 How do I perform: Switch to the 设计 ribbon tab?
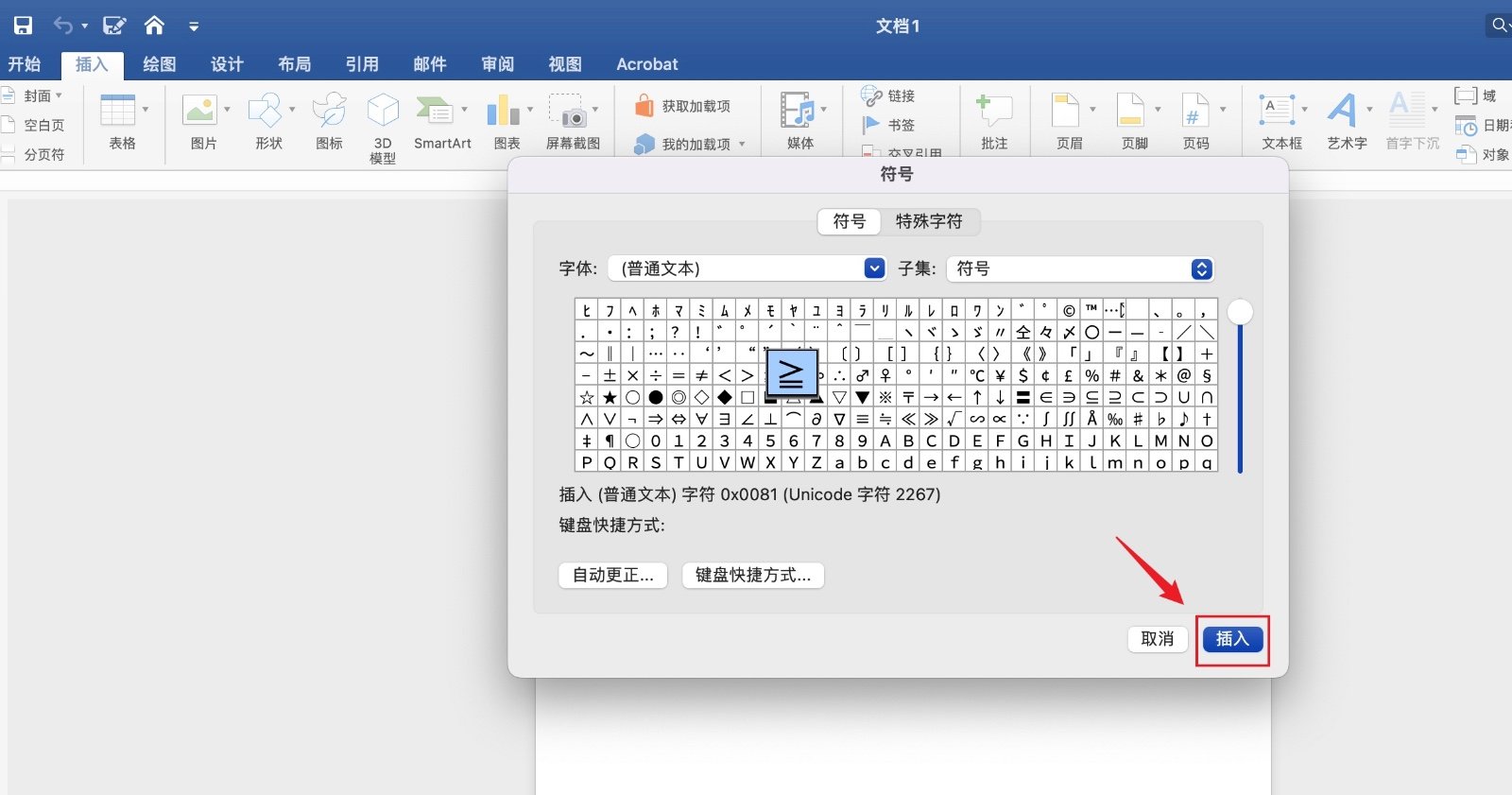[227, 64]
